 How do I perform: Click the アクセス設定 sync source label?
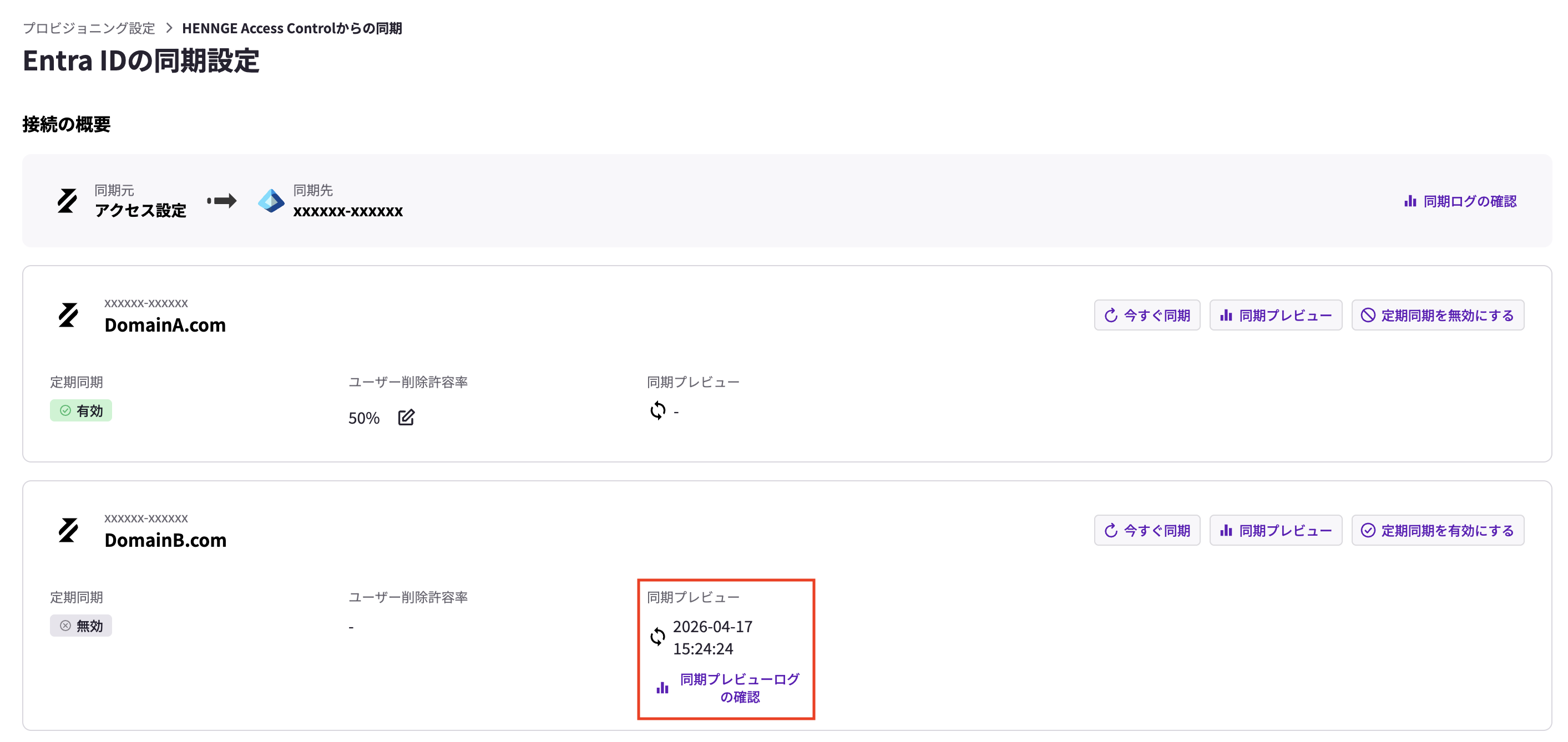point(140,210)
